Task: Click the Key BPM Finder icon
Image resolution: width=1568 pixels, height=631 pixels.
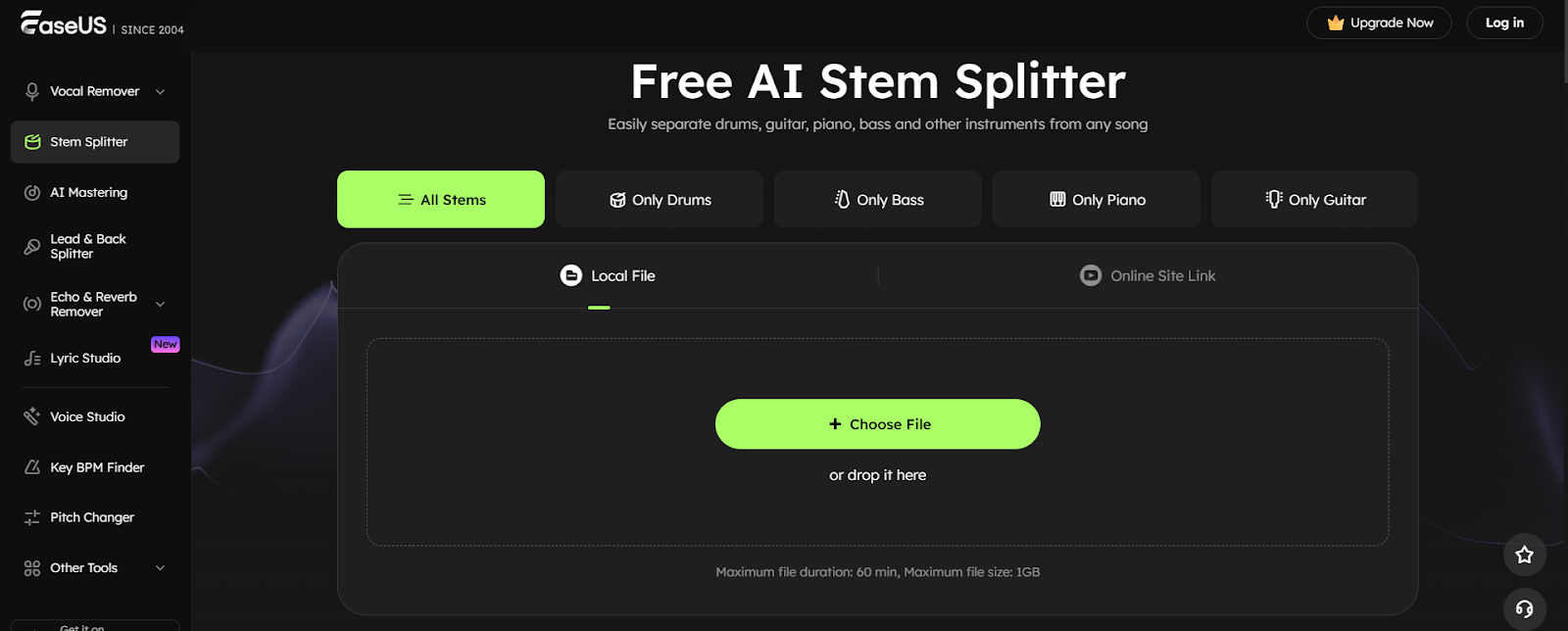Action: pos(32,467)
